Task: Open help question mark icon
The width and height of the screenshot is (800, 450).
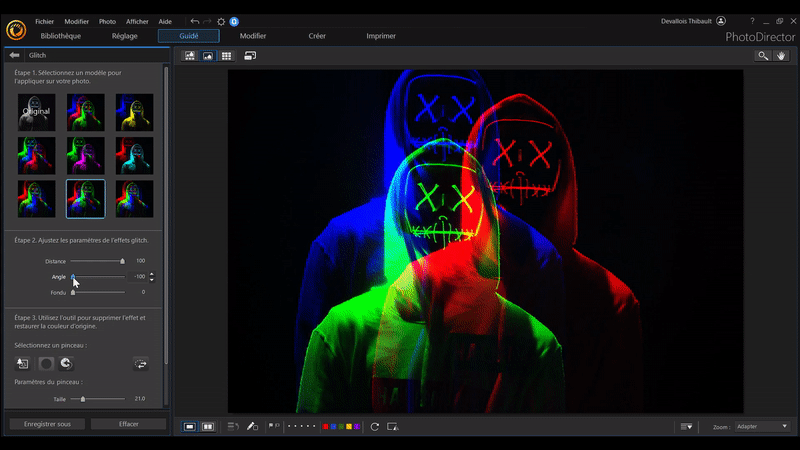Action: [x=752, y=21]
